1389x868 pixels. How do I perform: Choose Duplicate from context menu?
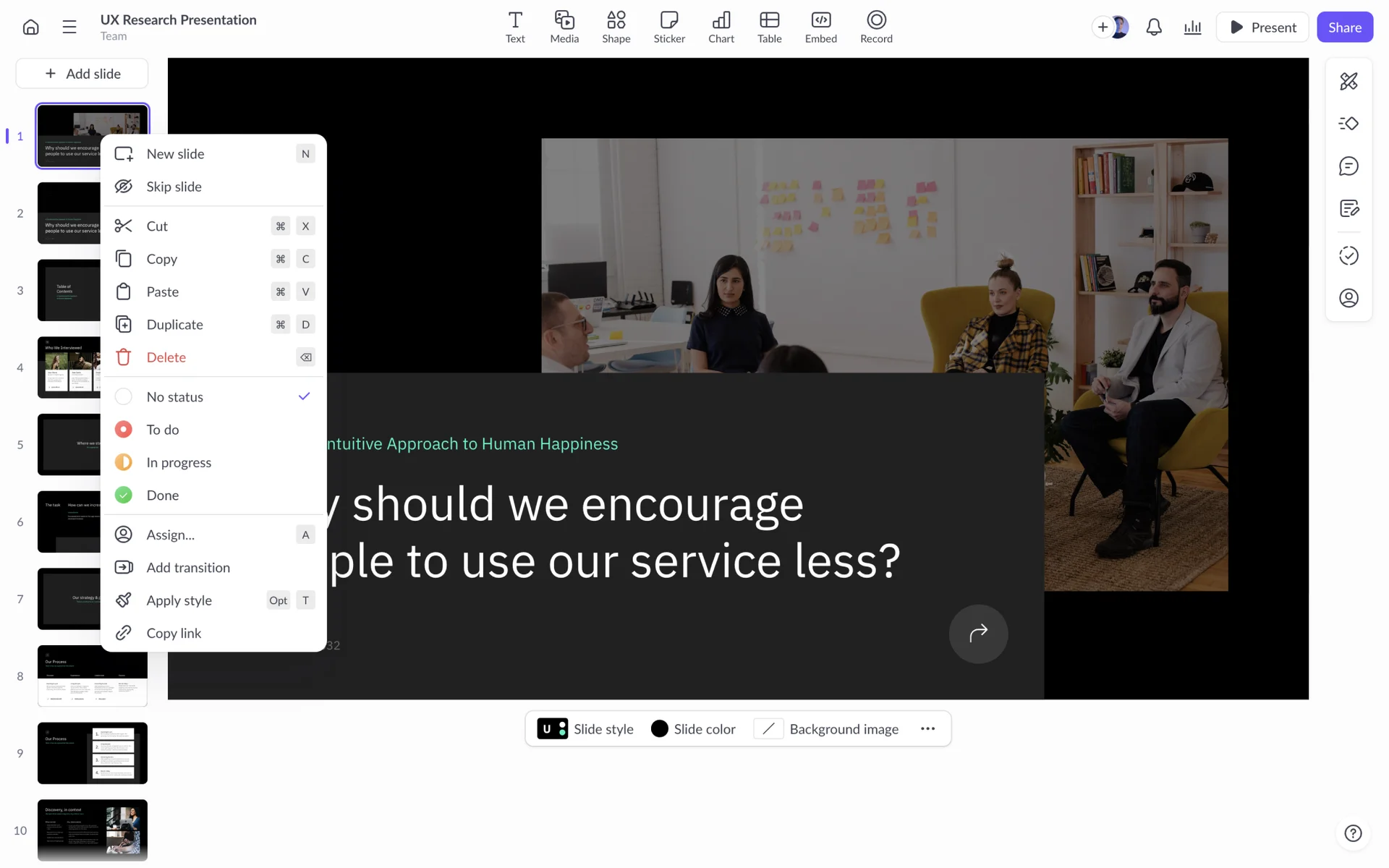pos(174,325)
